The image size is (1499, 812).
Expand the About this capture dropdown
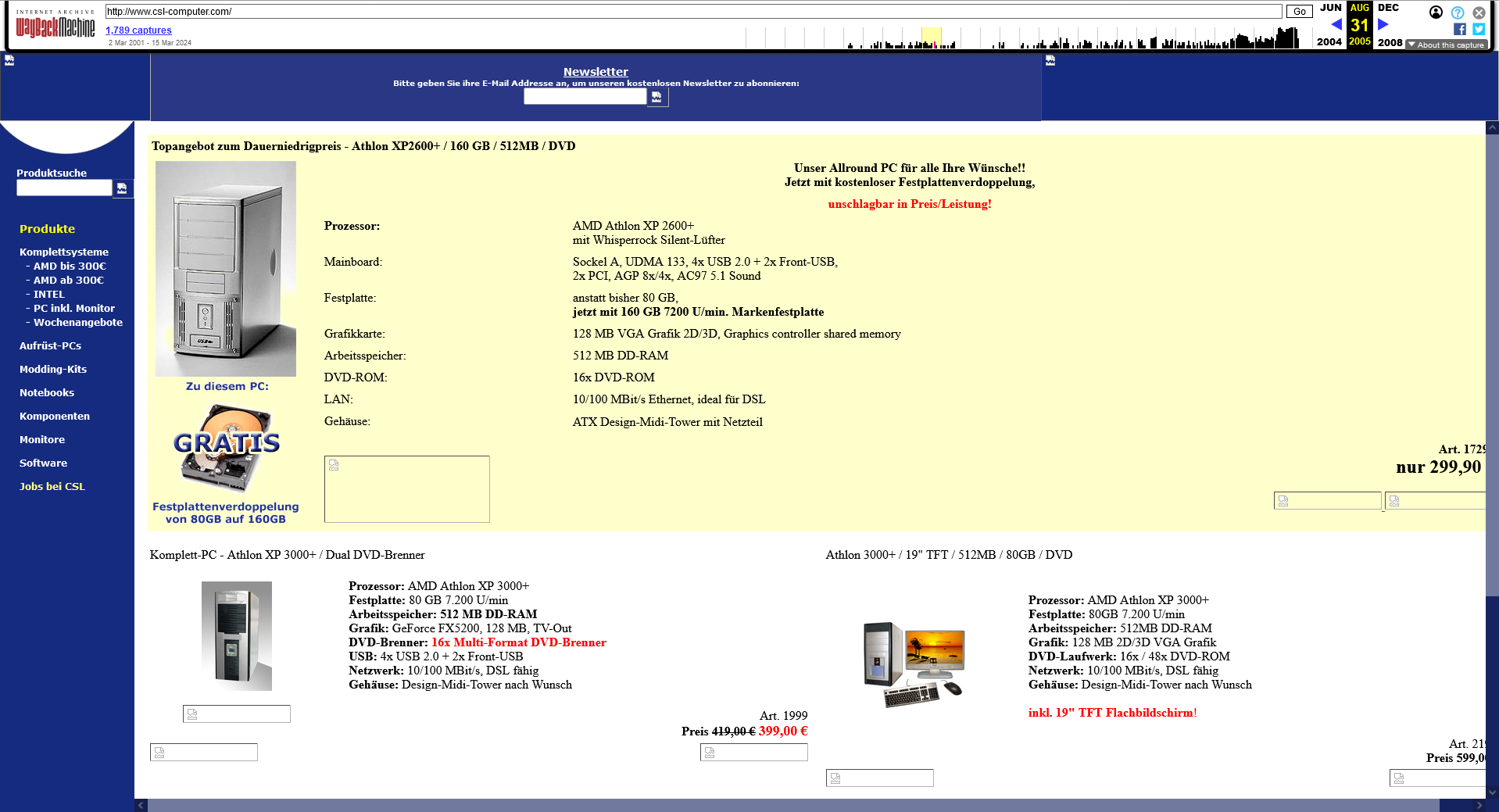click(x=1446, y=45)
